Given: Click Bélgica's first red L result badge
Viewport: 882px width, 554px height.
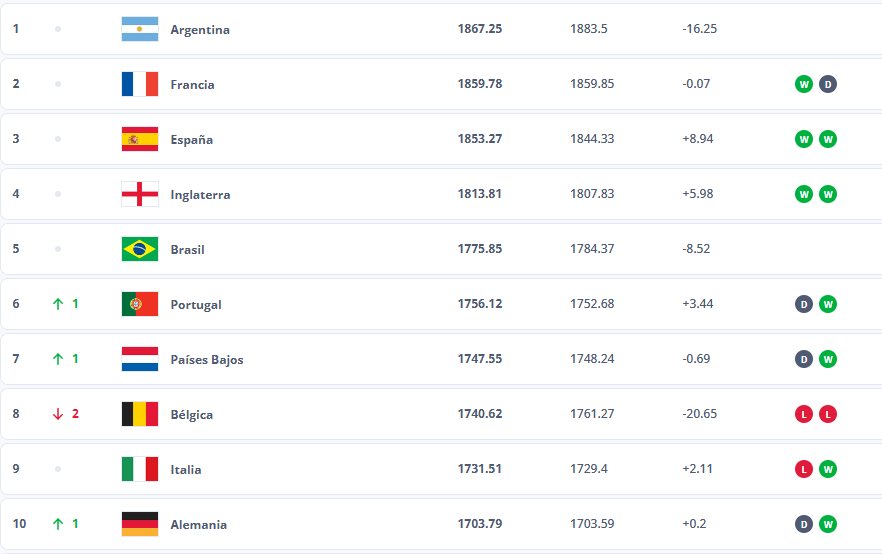Looking at the screenshot, I should tap(804, 415).
